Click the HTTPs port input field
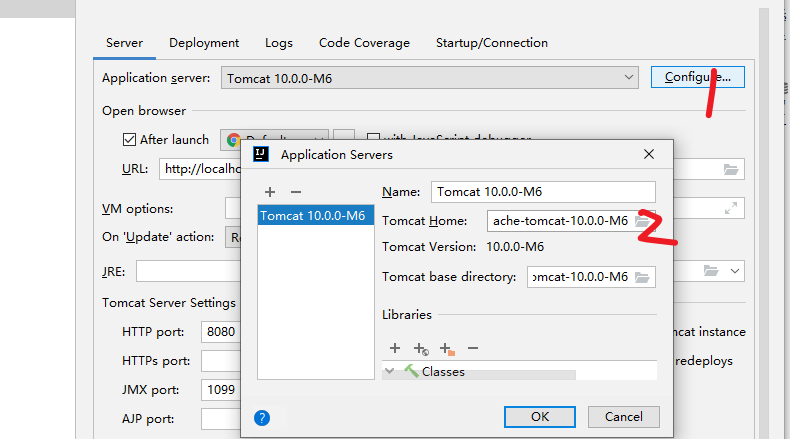Image resolution: width=790 pixels, height=439 pixels. (221, 361)
